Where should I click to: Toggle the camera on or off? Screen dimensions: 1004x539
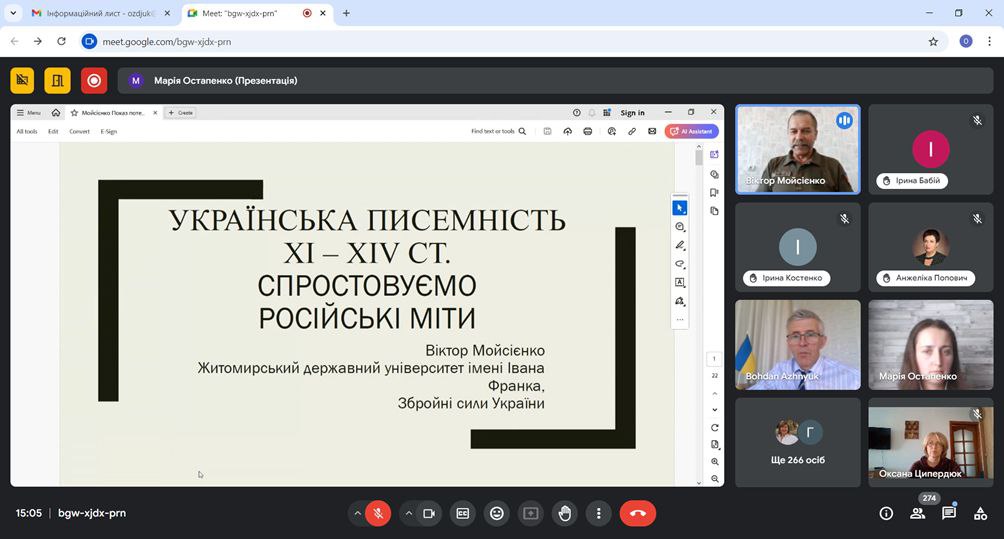(x=429, y=513)
